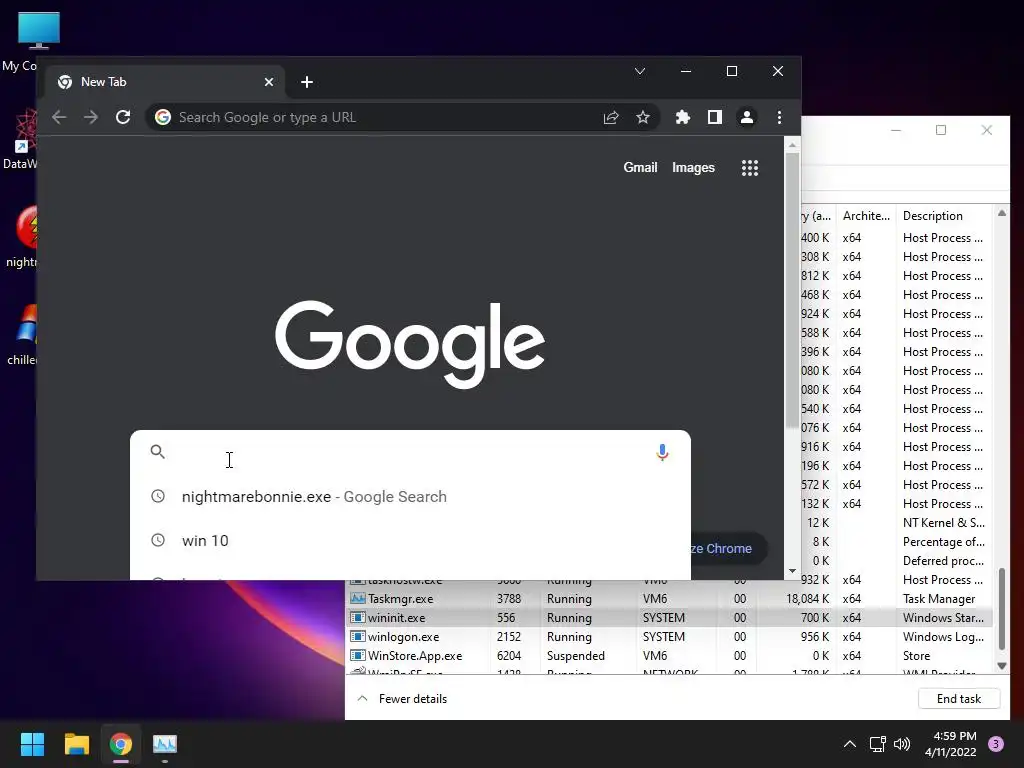The height and width of the screenshot is (768, 1024).
Task: Select WinStore.App.exe process row
Action: tap(669, 656)
